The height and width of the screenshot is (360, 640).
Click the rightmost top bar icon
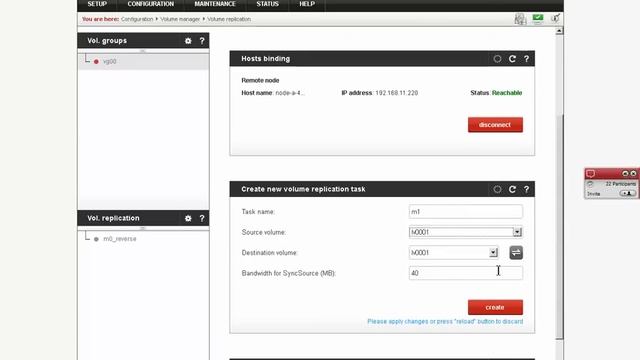click(x=556, y=19)
